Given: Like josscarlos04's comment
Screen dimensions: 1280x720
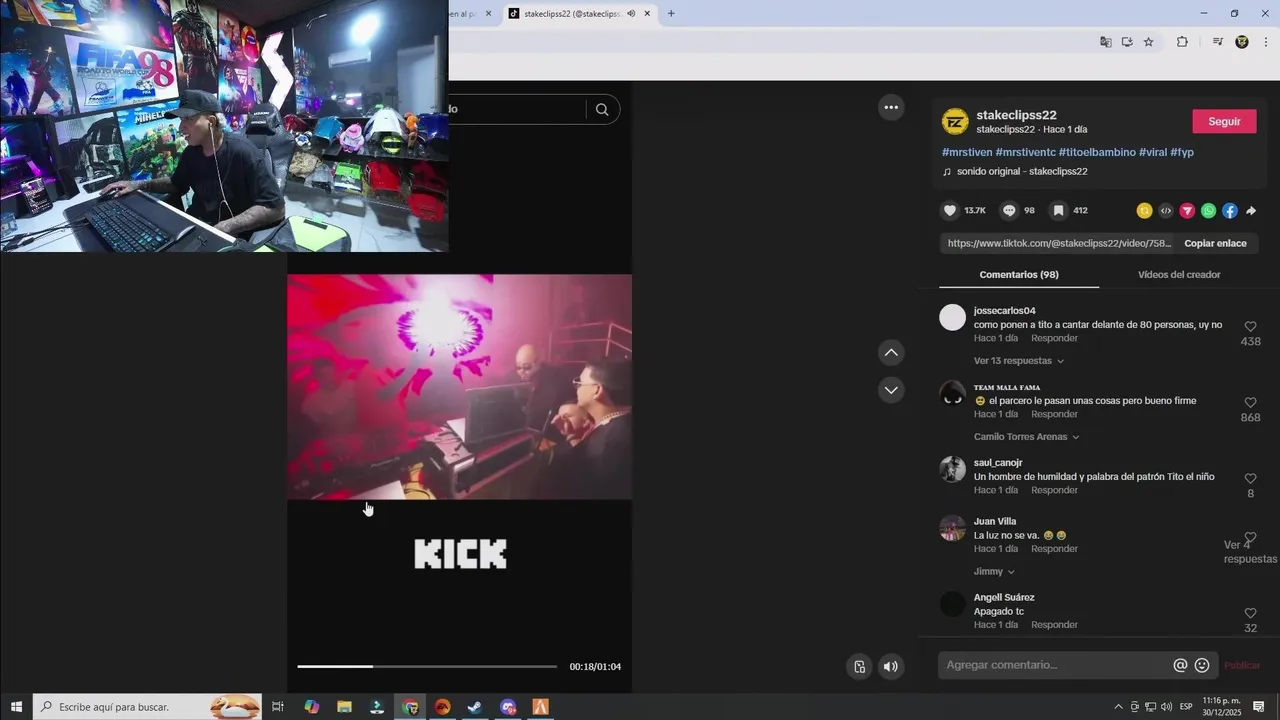Looking at the screenshot, I should pos(1250,327).
